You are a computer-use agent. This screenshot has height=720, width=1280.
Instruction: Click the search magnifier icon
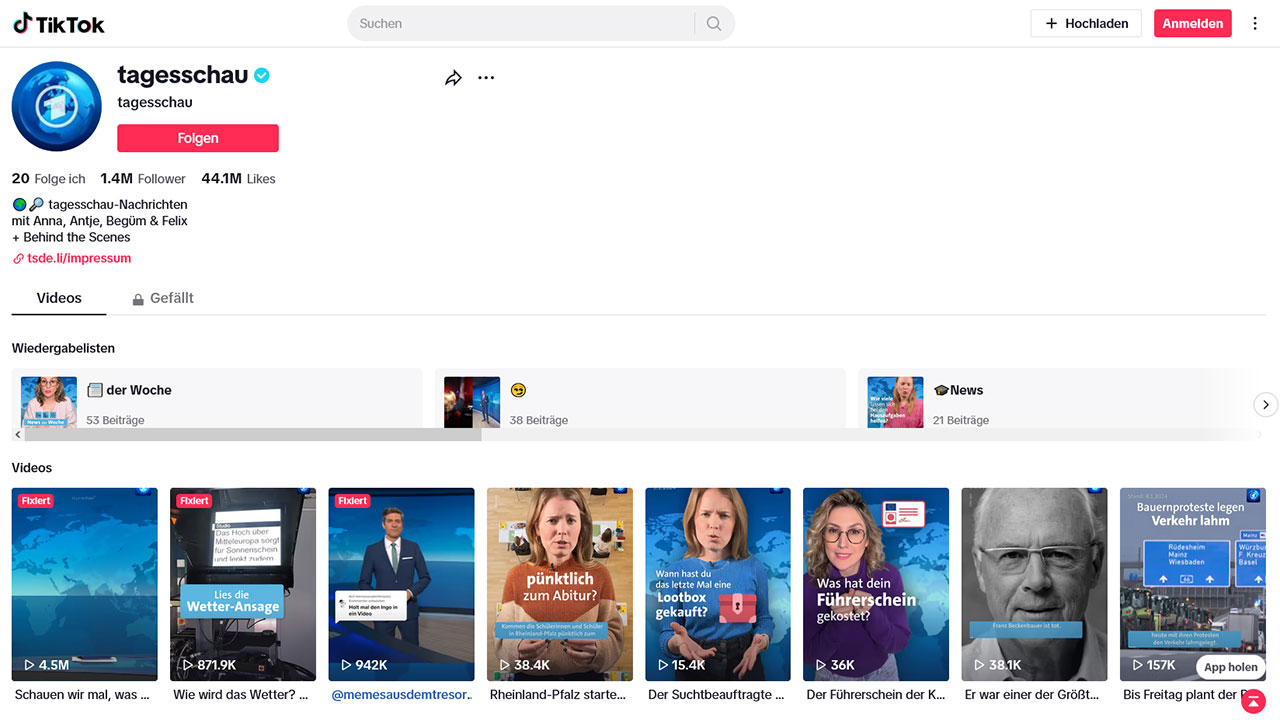[x=714, y=24]
